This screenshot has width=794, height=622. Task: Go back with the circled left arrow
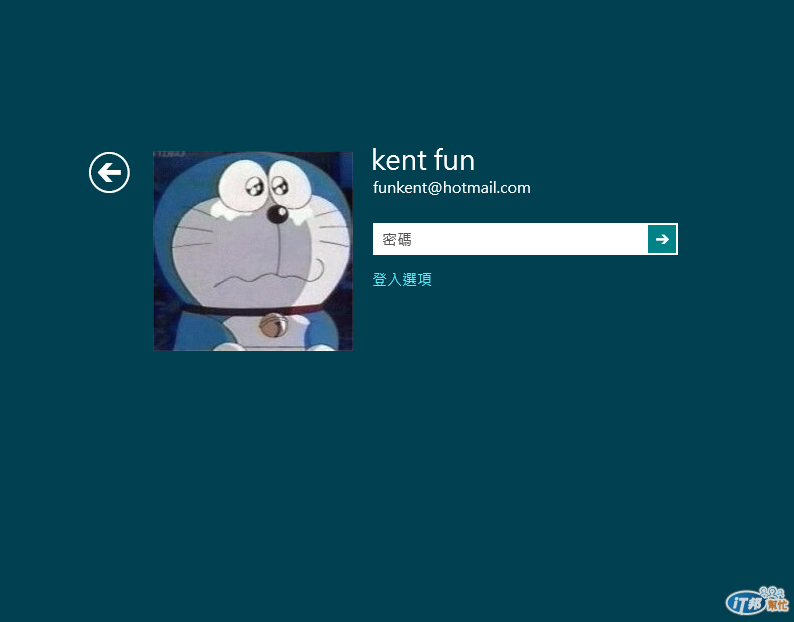tap(109, 172)
